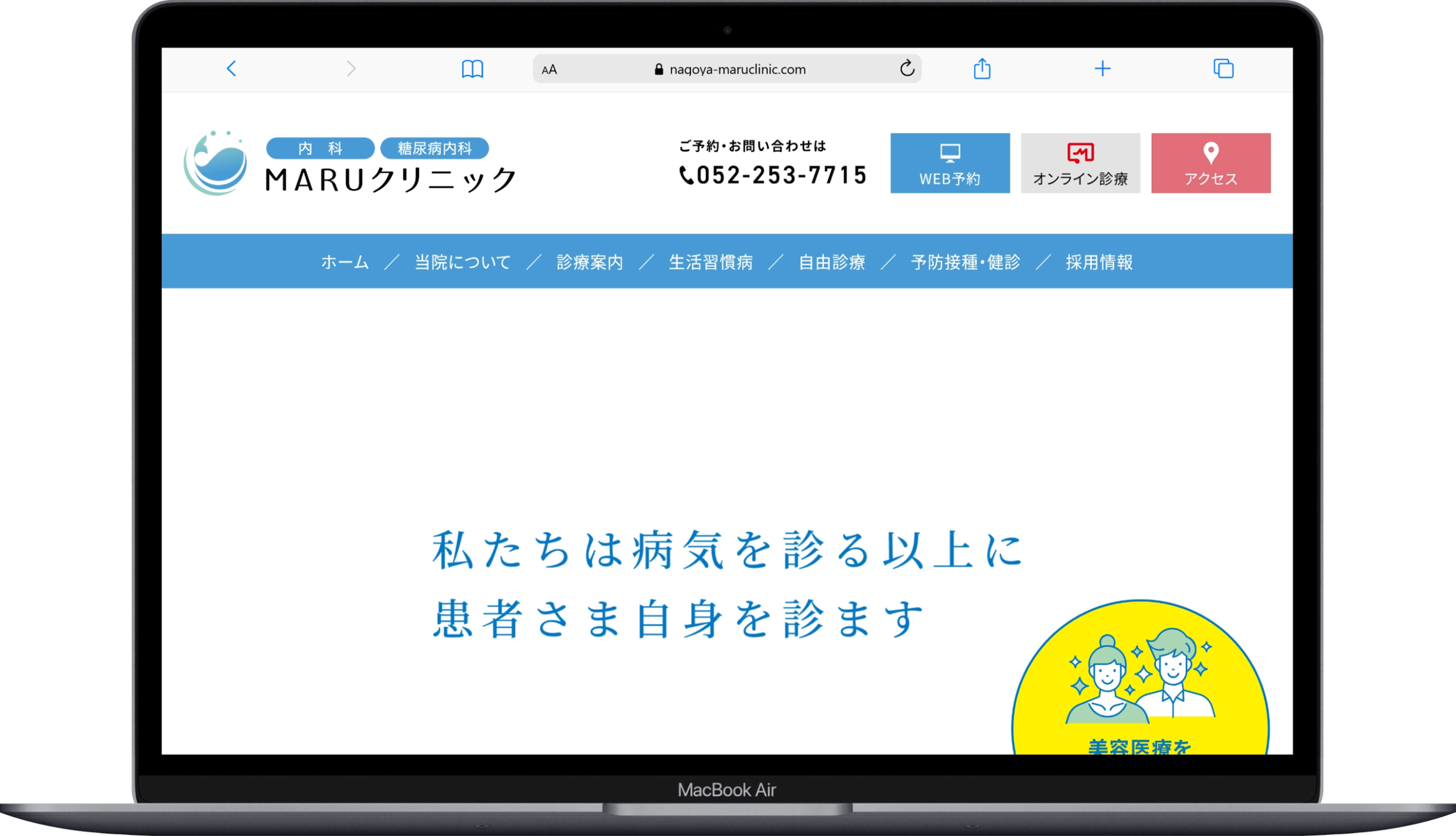Click the phone receiver icon beside the number
The image size is (1456, 836).
[686, 175]
